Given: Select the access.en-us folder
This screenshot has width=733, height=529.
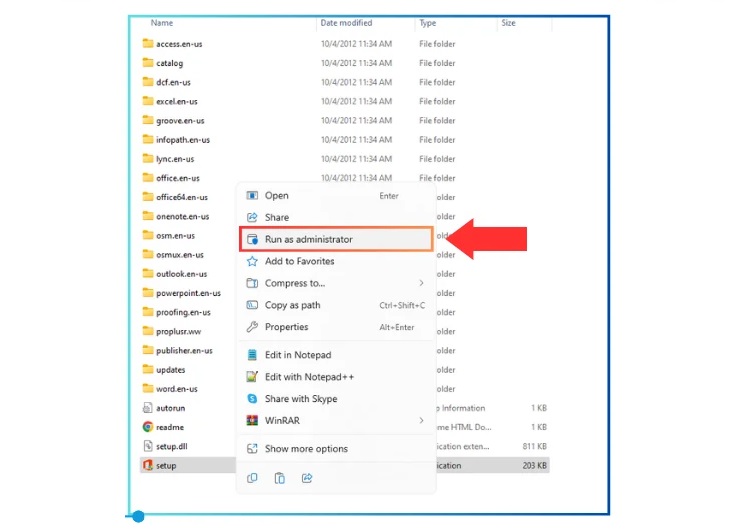Looking at the screenshot, I should (179, 44).
